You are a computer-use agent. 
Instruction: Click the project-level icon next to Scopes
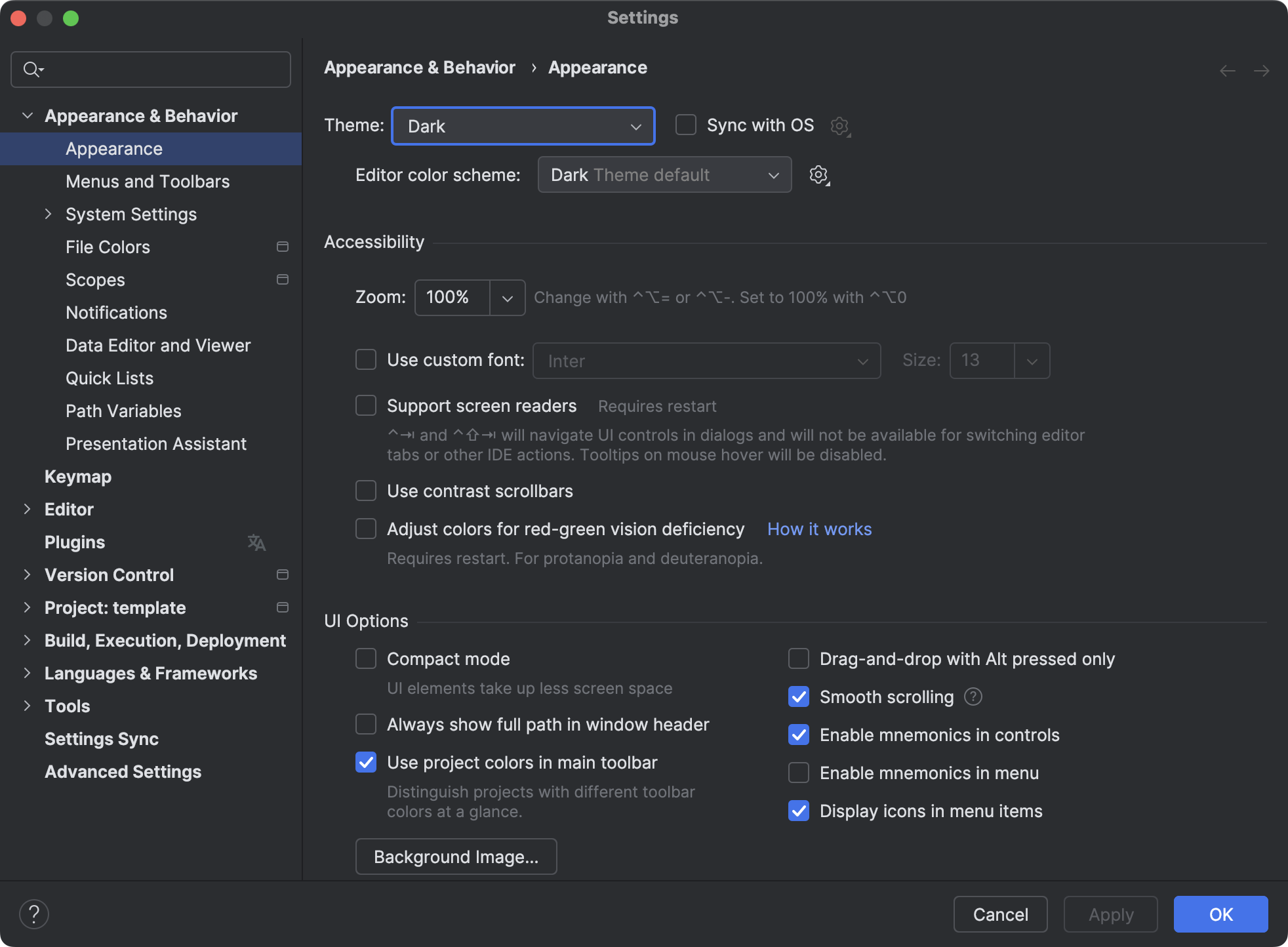coord(283,279)
